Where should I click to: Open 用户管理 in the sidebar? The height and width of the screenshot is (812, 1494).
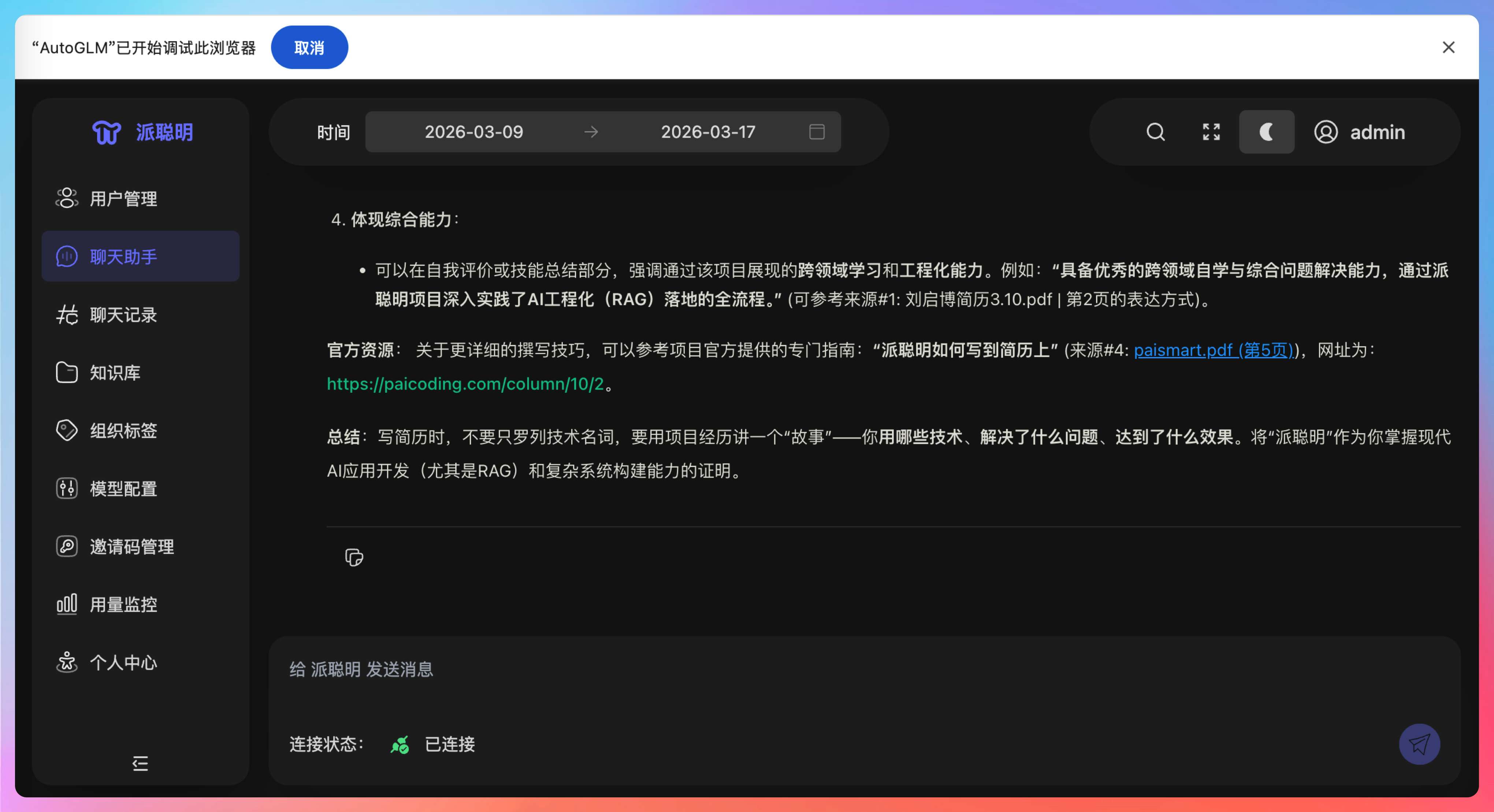(123, 199)
